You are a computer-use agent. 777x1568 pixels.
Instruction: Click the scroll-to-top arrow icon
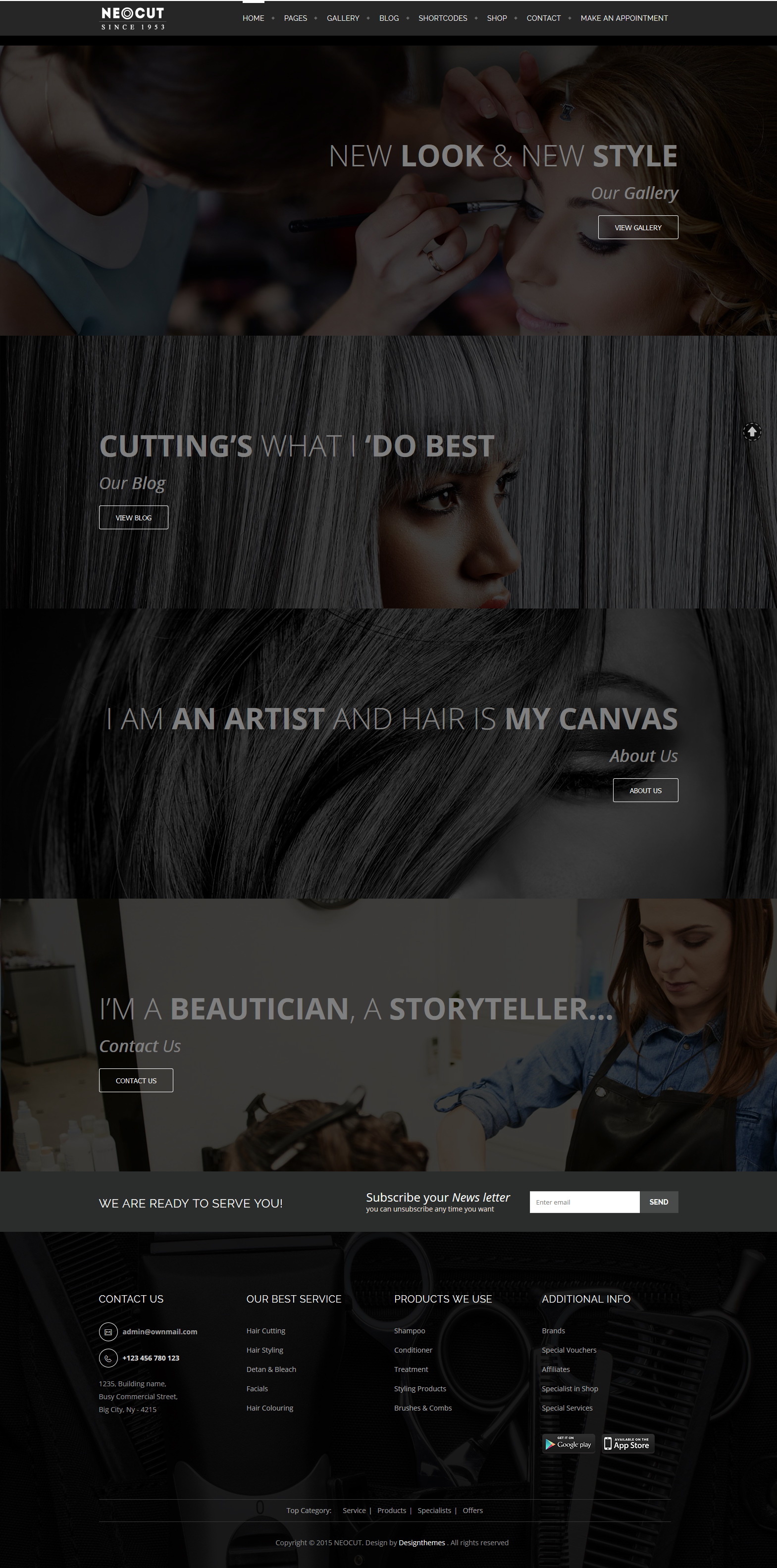(751, 432)
